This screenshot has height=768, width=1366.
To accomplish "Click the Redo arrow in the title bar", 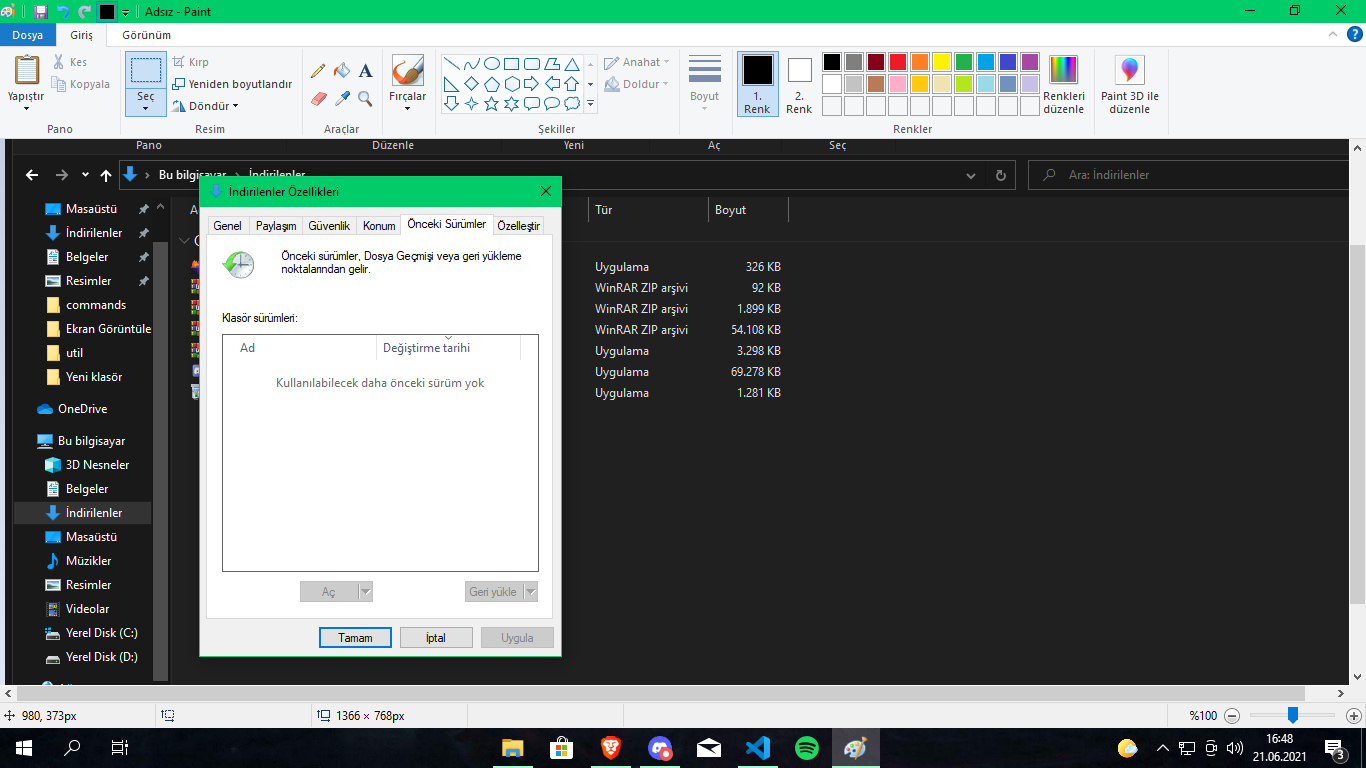I will tap(84, 11).
